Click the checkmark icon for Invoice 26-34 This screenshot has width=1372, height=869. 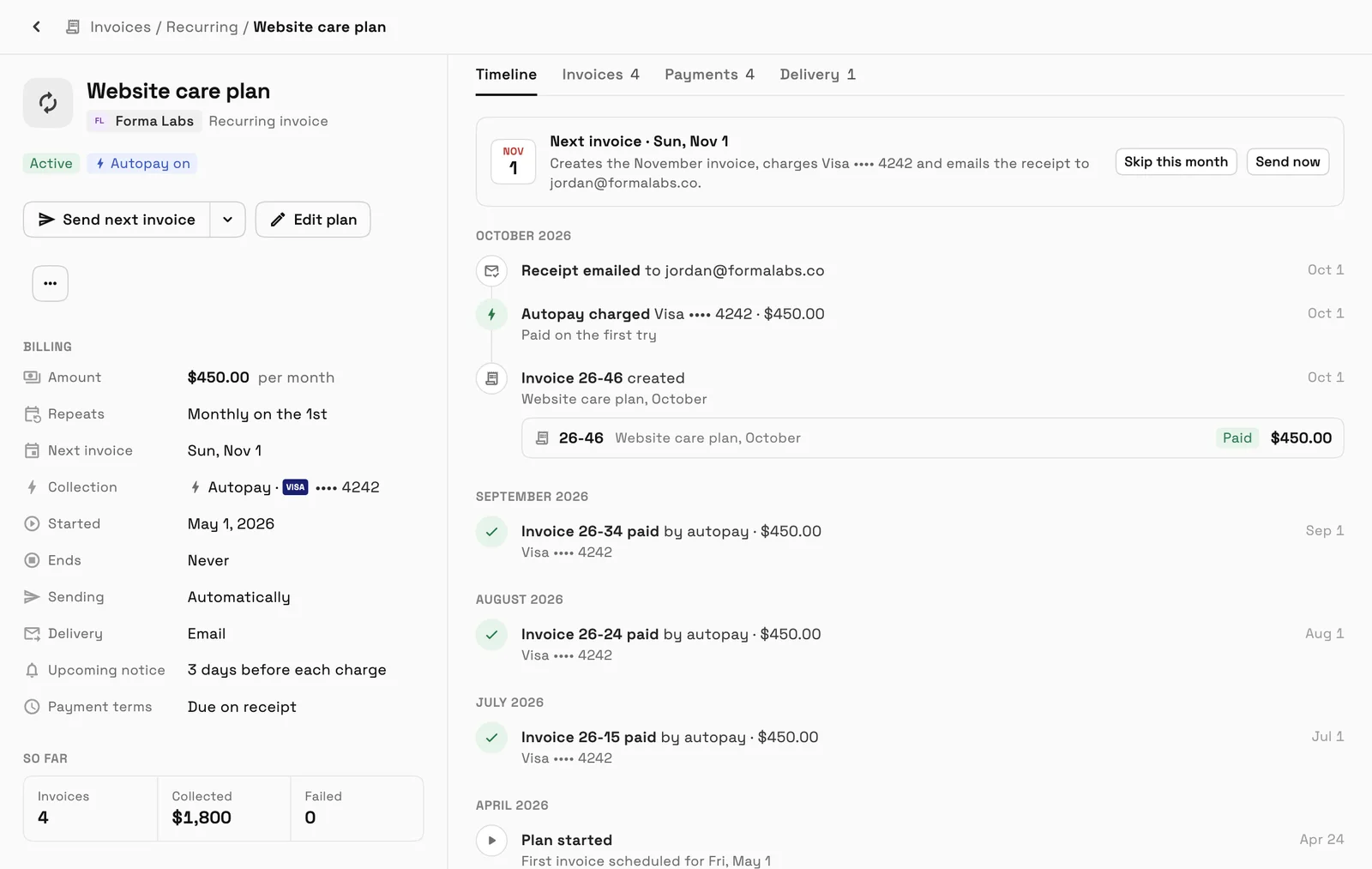(491, 532)
